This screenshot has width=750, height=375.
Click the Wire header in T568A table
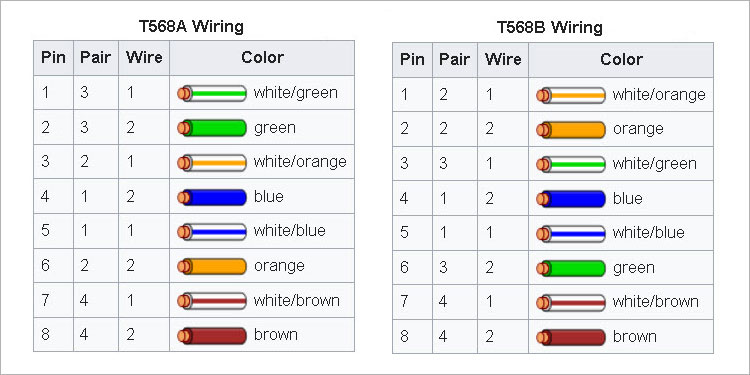pyautogui.click(x=144, y=58)
